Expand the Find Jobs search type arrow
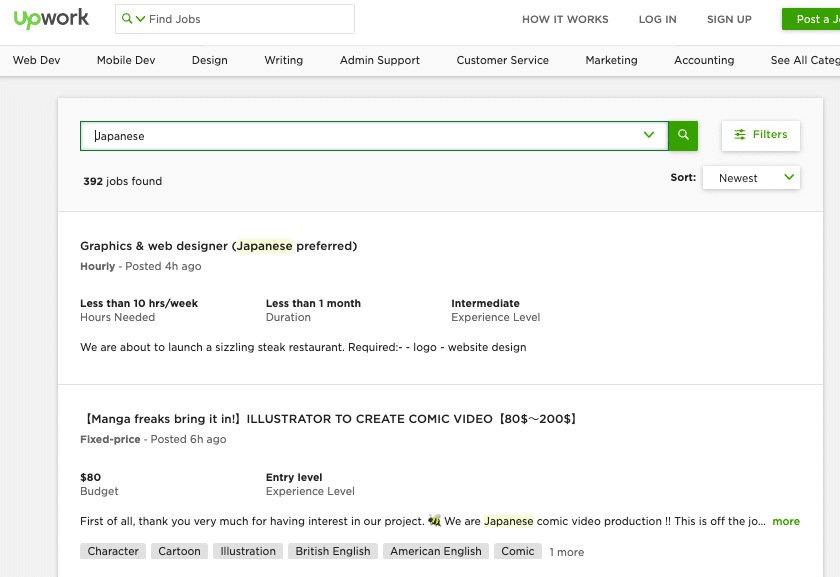The image size is (840, 577). point(141,19)
